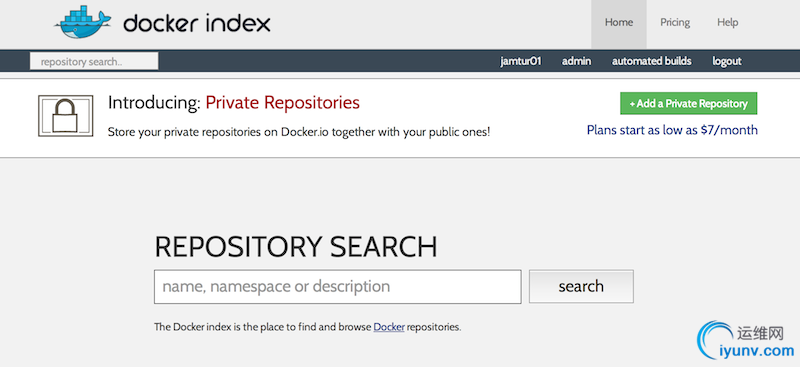The width and height of the screenshot is (800, 367).
Task: Click the iyunv.com watermark logo
Action: [x=746, y=340]
